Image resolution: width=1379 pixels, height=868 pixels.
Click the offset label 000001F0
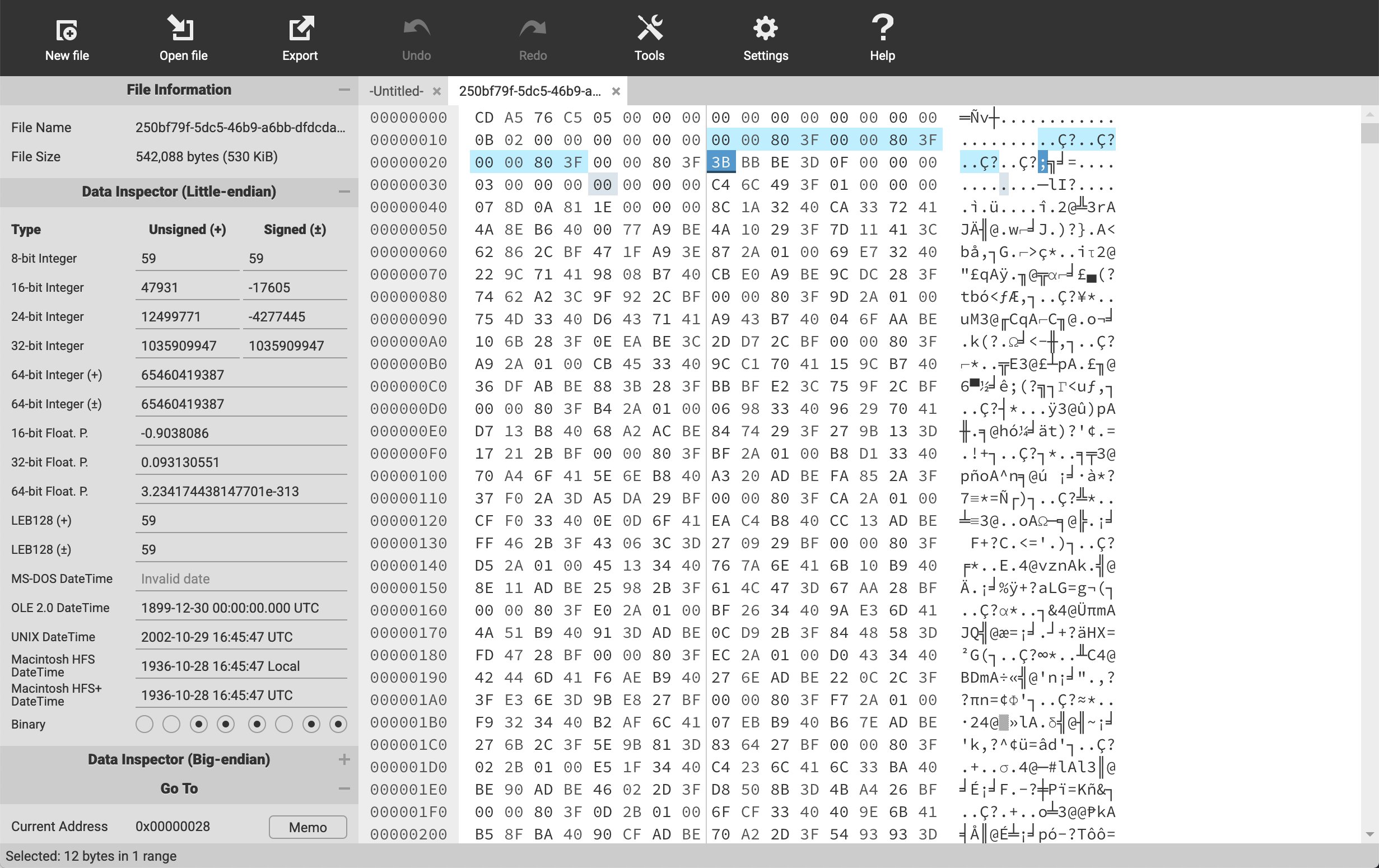408,812
